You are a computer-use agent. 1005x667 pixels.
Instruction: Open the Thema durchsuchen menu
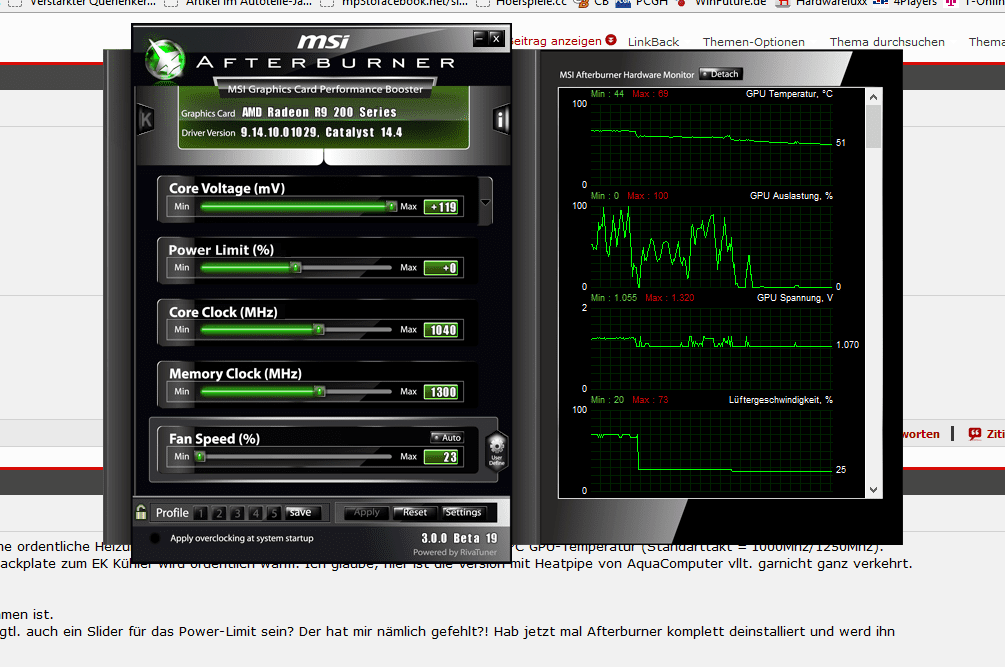coord(887,42)
